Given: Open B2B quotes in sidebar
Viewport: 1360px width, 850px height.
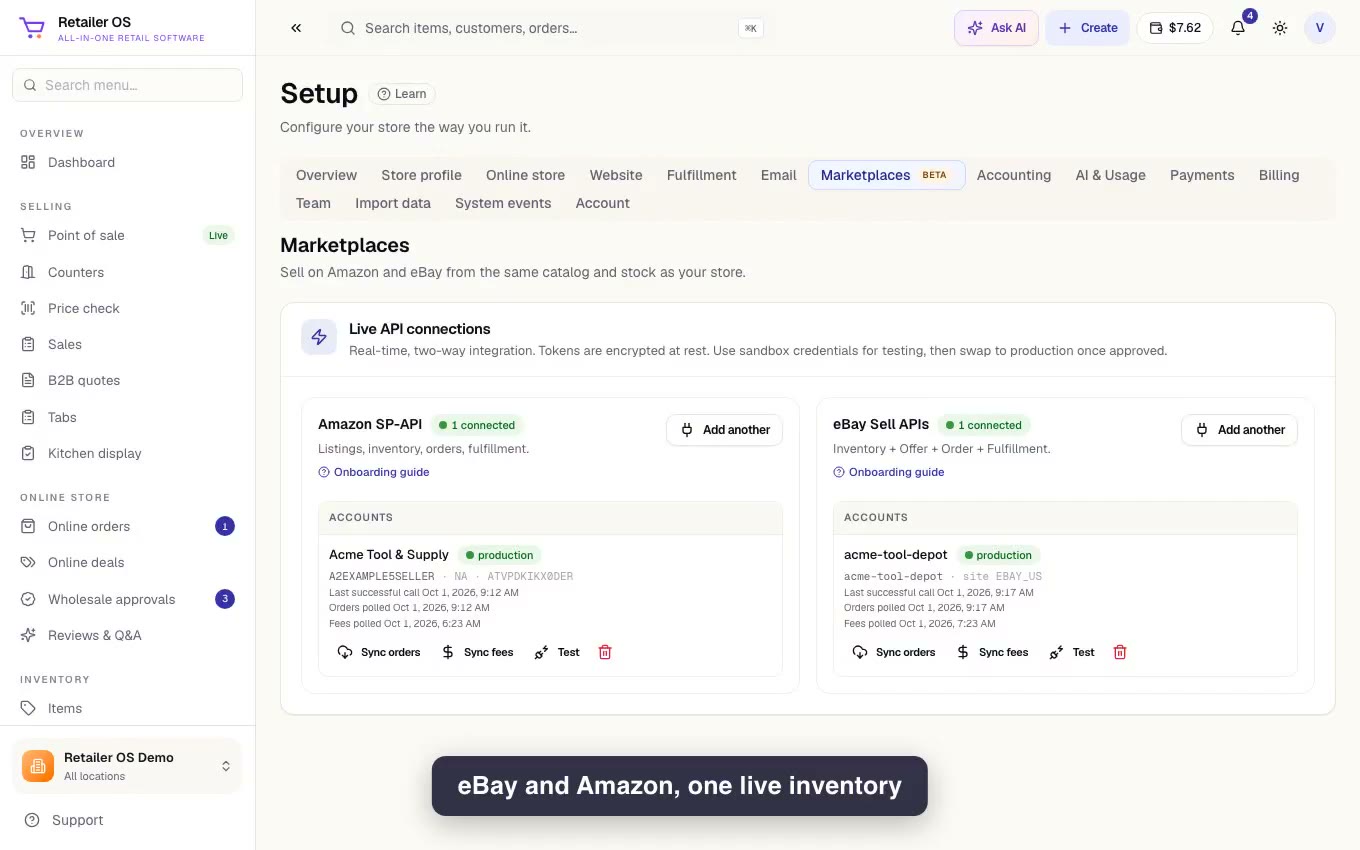Looking at the screenshot, I should [x=127, y=380].
